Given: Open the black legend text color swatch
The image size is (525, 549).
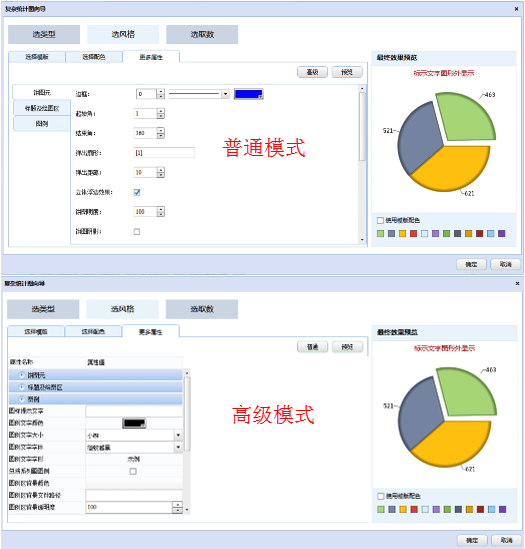Looking at the screenshot, I should tap(134, 423).
